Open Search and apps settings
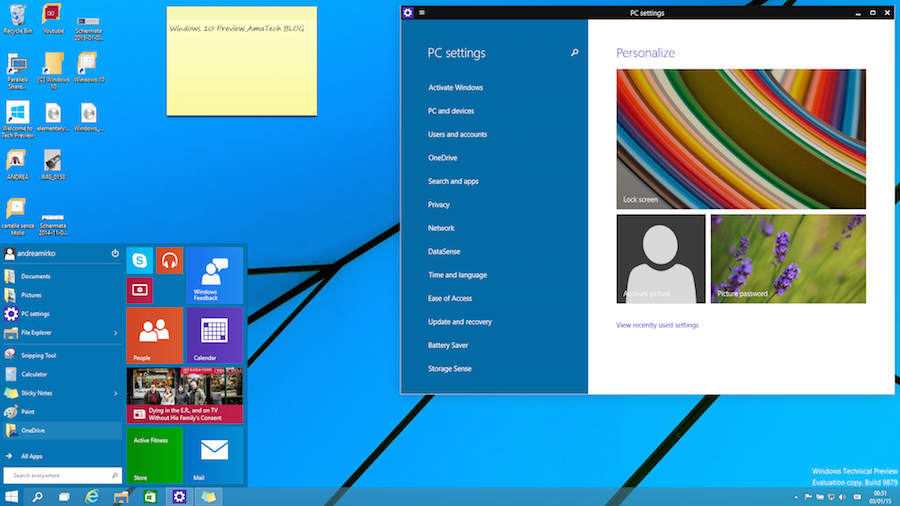 coord(453,181)
